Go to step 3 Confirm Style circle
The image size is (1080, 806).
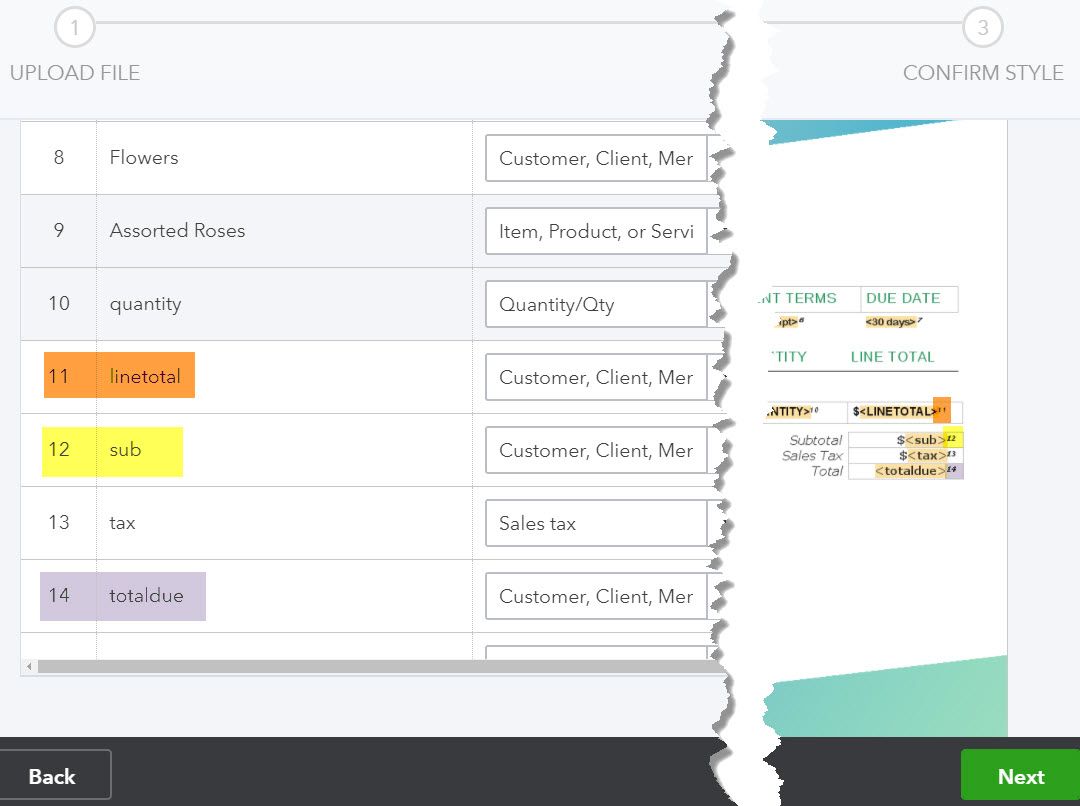click(x=982, y=27)
